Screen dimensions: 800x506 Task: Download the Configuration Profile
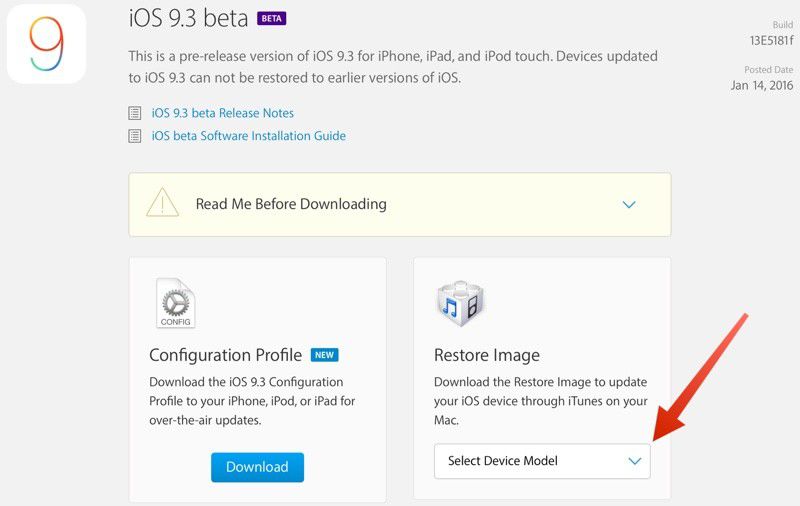[x=257, y=467]
